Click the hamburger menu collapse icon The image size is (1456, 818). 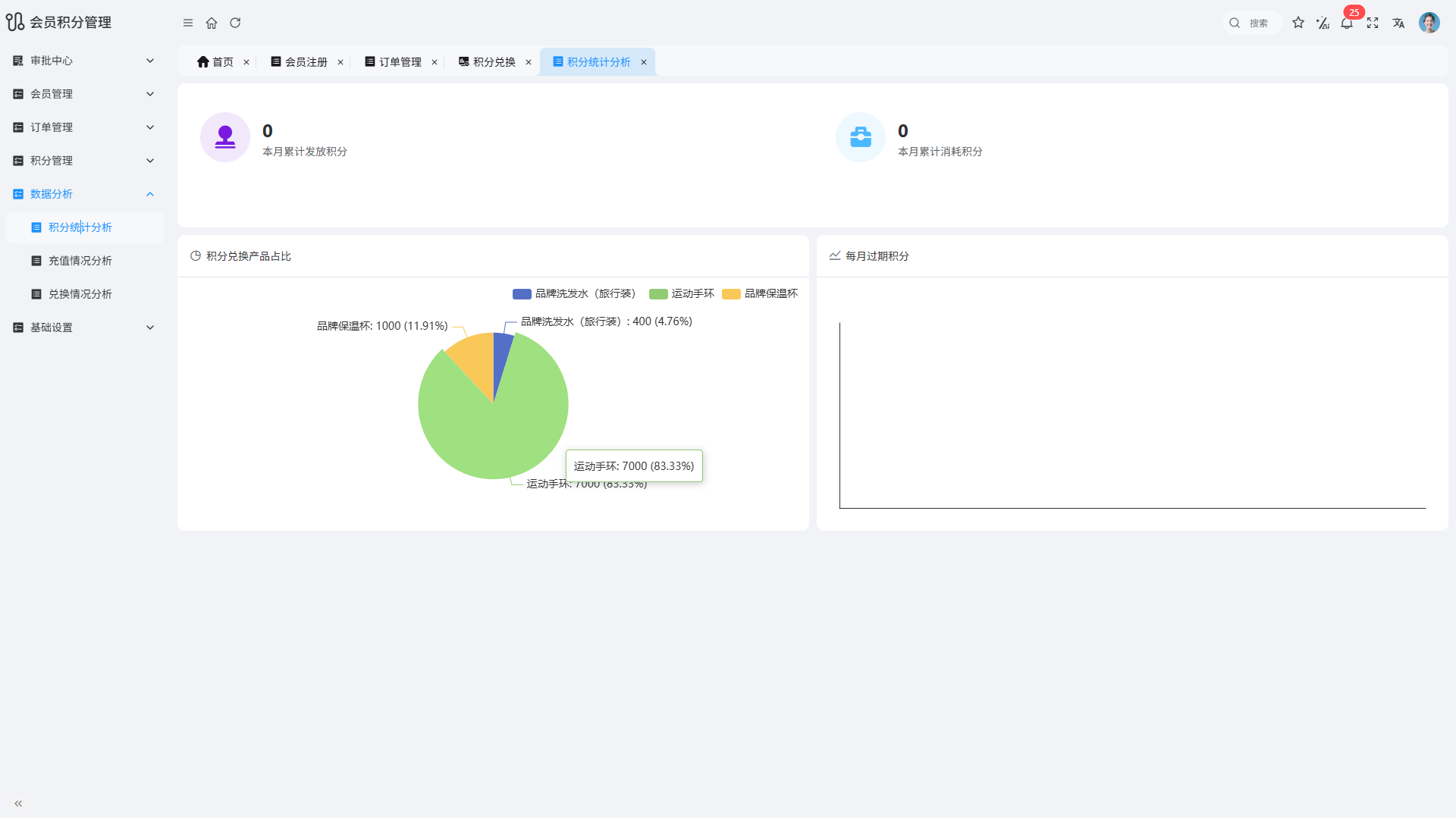tap(188, 23)
